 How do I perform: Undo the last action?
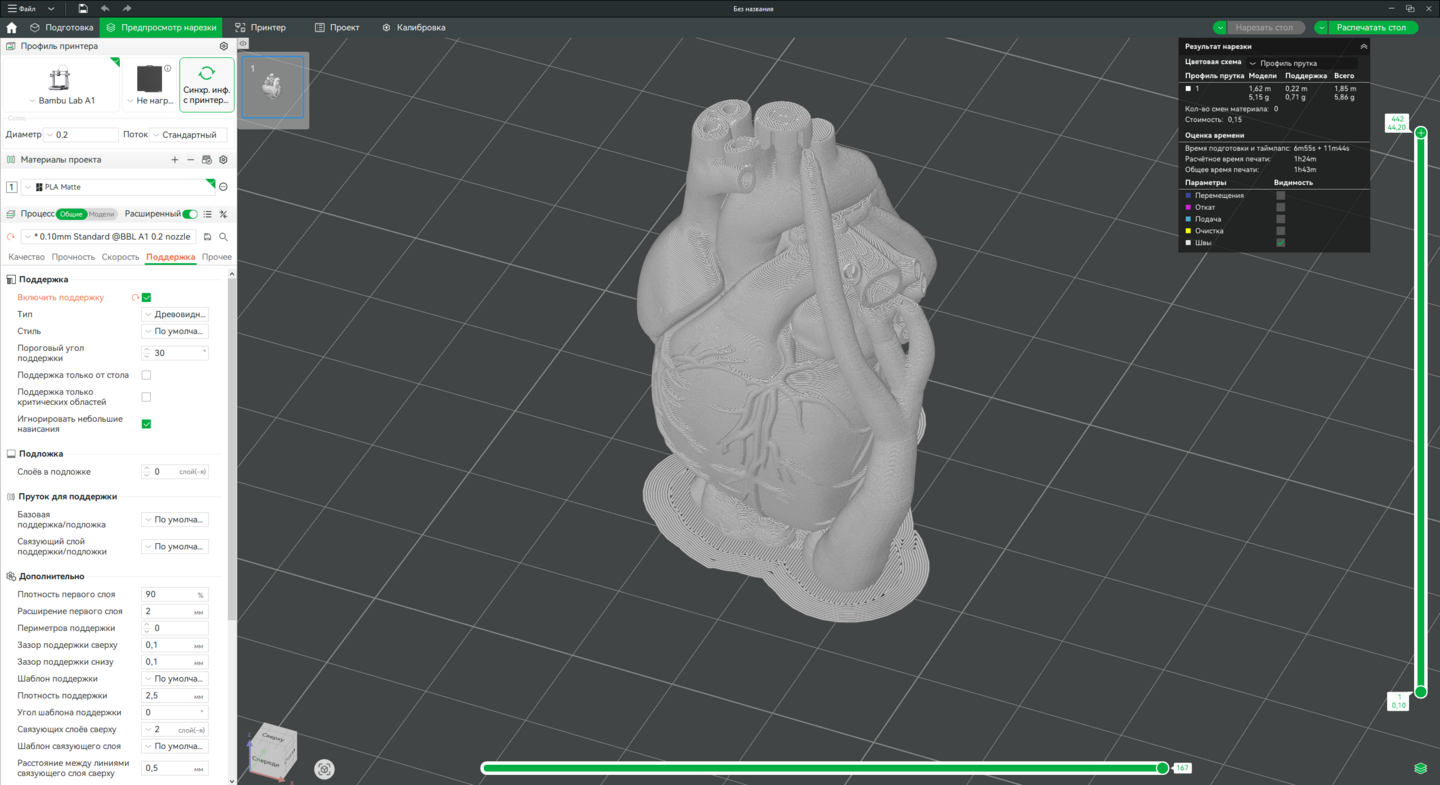(105, 9)
